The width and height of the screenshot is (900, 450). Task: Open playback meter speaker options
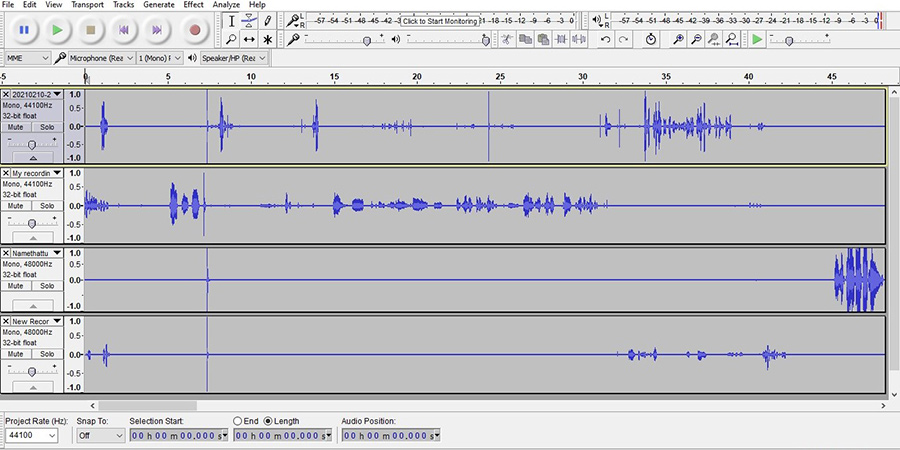click(599, 21)
